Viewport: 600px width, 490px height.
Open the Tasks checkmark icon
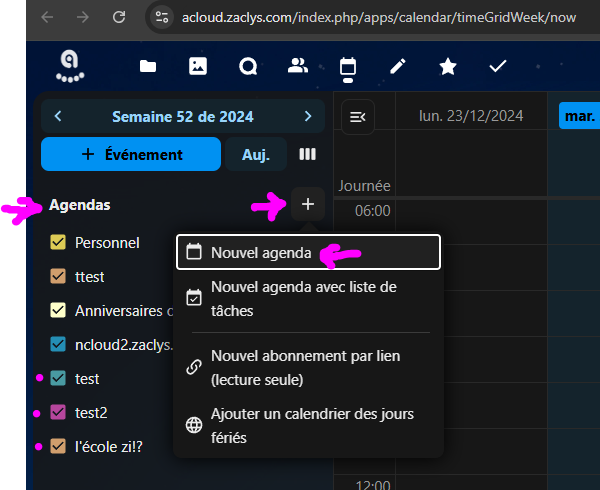(498, 66)
